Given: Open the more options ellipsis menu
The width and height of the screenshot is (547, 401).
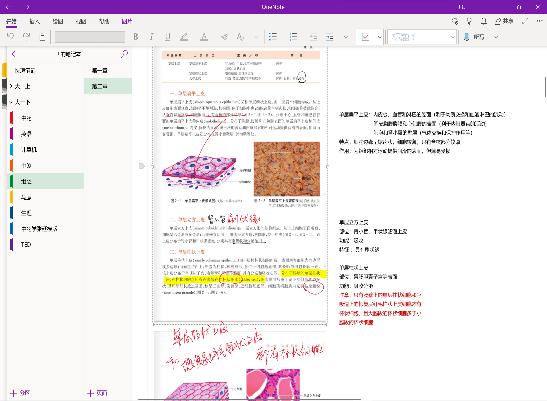Looking at the screenshot, I should point(539,21).
